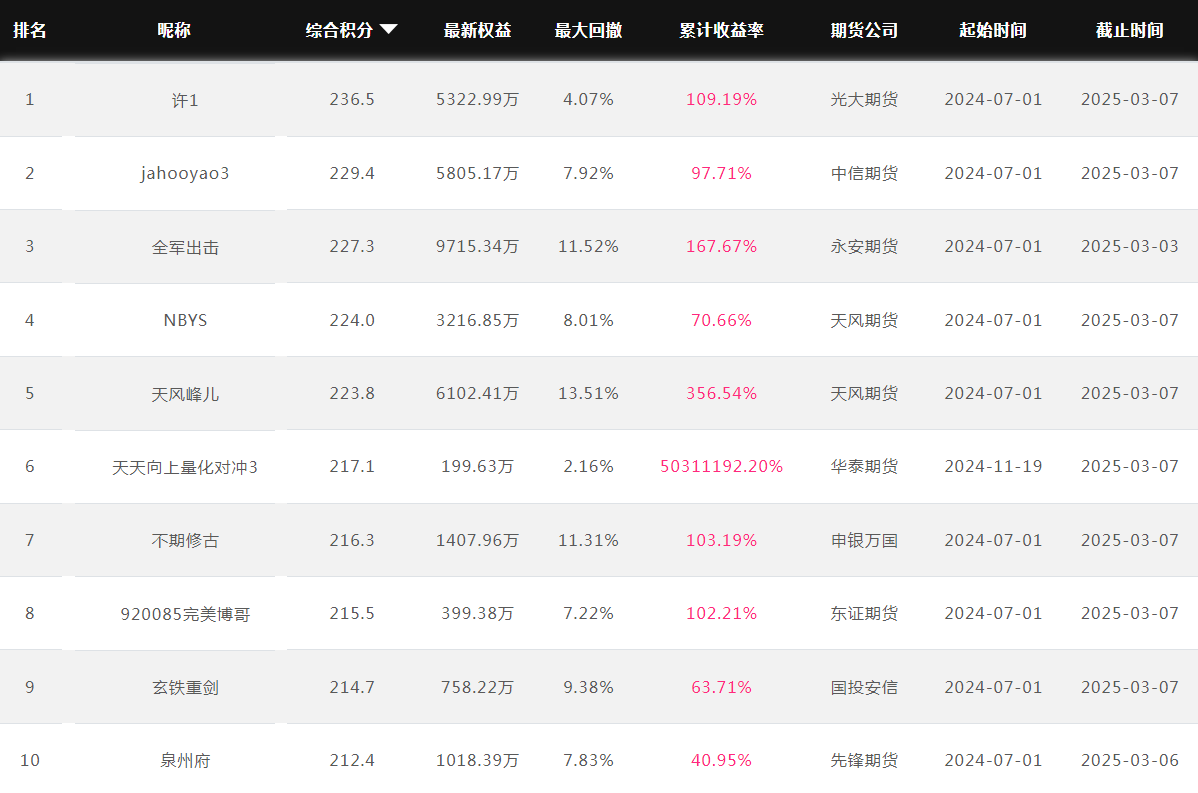
Task: Select the company 中信期货
Action: [864, 173]
